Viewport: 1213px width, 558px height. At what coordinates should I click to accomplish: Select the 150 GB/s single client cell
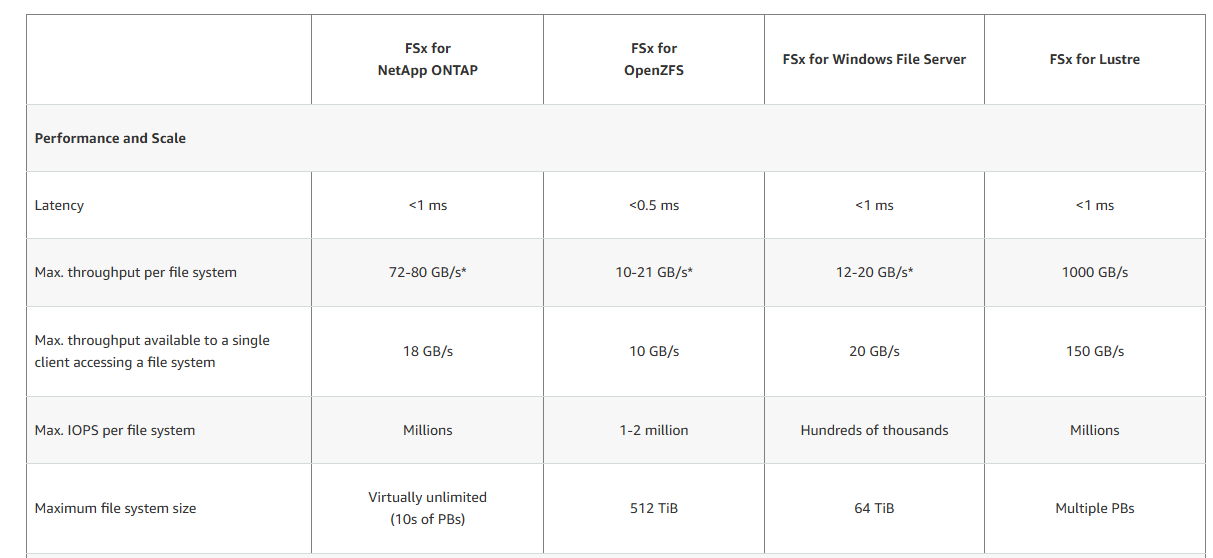tap(1095, 351)
